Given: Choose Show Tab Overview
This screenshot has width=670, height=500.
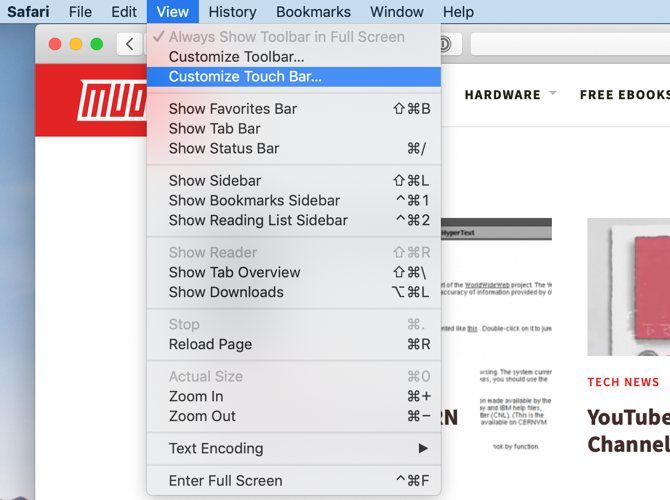Looking at the screenshot, I should point(294,272).
